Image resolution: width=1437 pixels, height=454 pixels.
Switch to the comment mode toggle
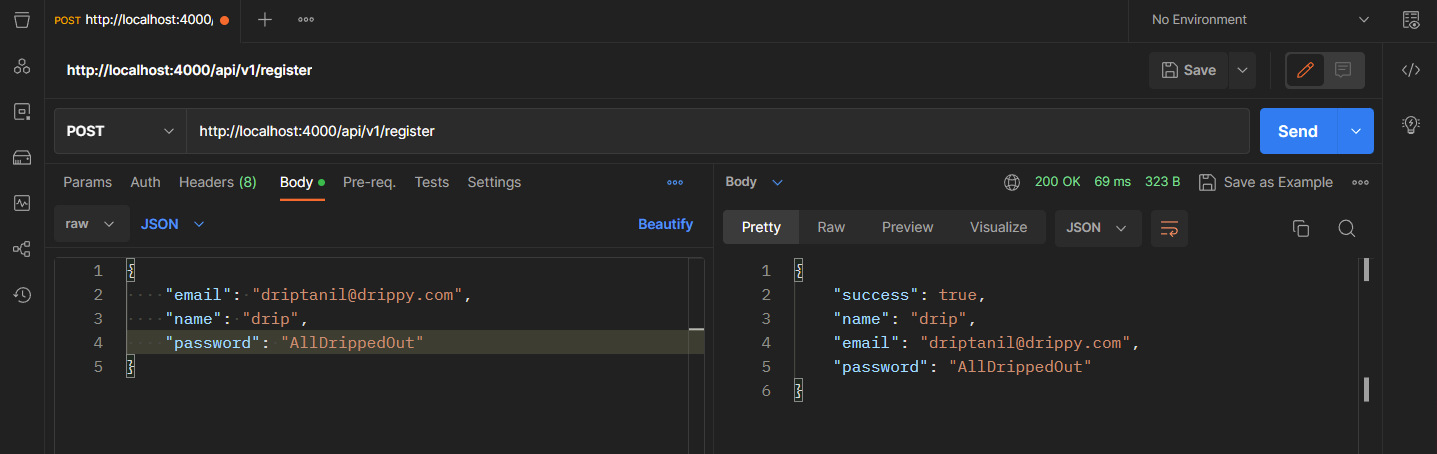[1343, 70]
